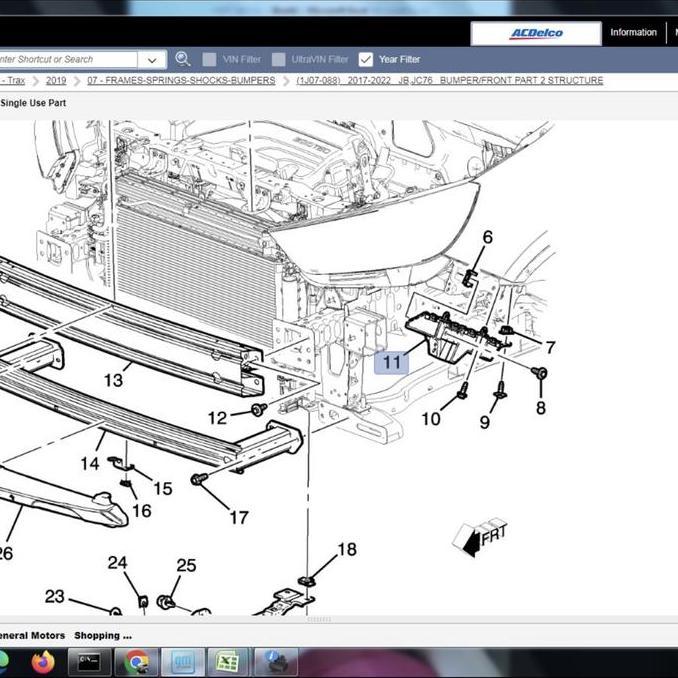Enable the VIN Filter checkbox
Viewport: 678px width, 678px height.
[x=209, y=60]
